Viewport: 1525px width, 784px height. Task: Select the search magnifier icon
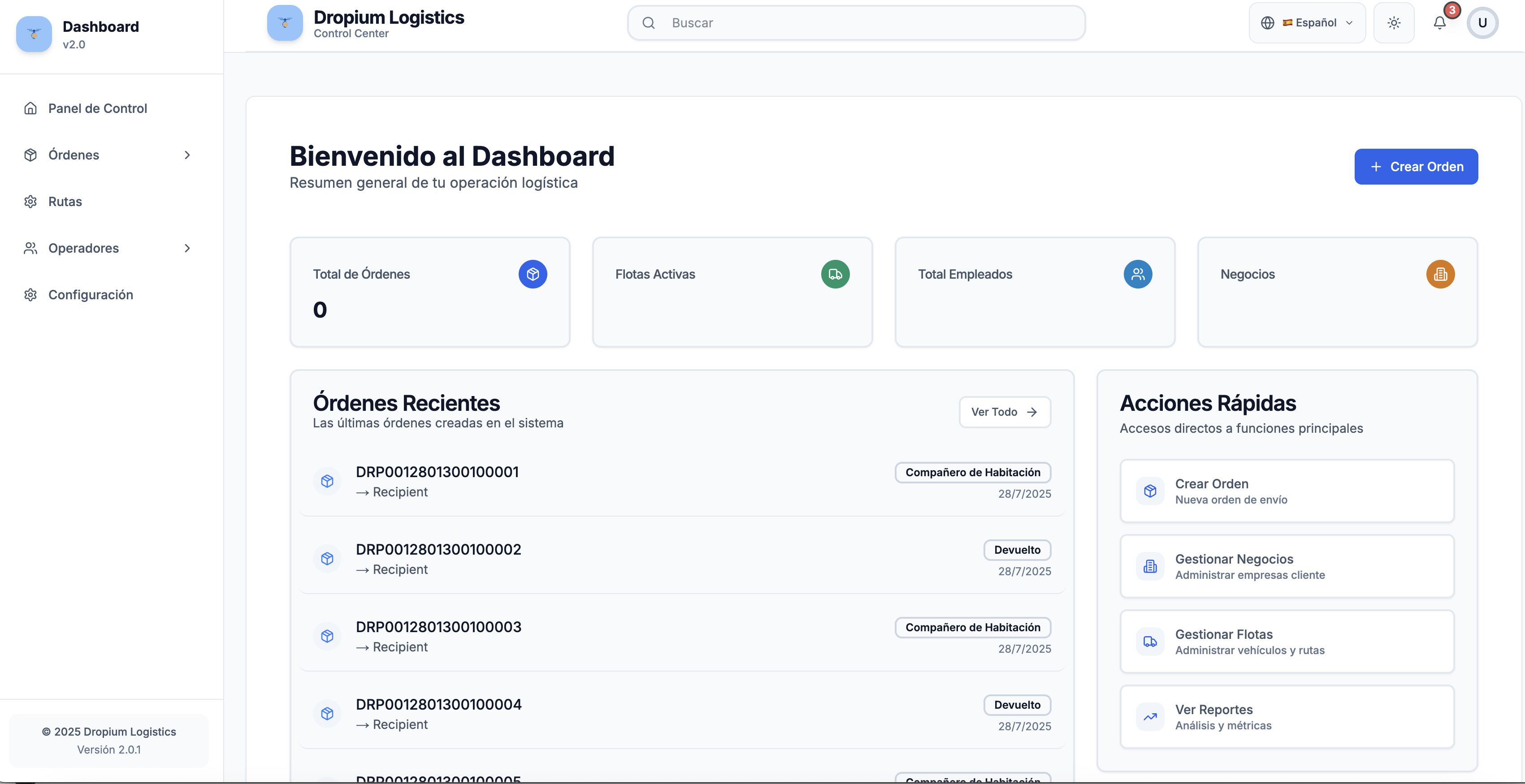tap(648, 22)
